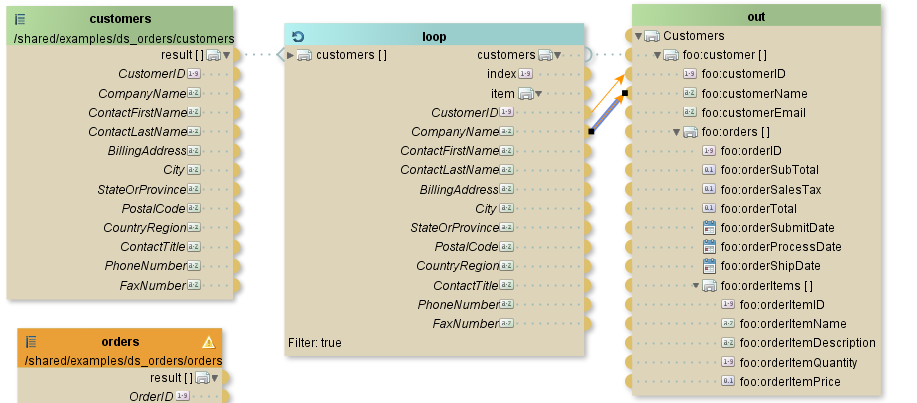Click the string icon beside loop CompanyName

point(506,132)
